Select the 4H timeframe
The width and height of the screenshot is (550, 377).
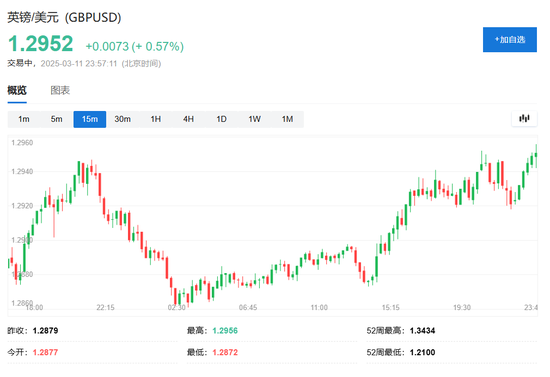click(x=188, y=119)
